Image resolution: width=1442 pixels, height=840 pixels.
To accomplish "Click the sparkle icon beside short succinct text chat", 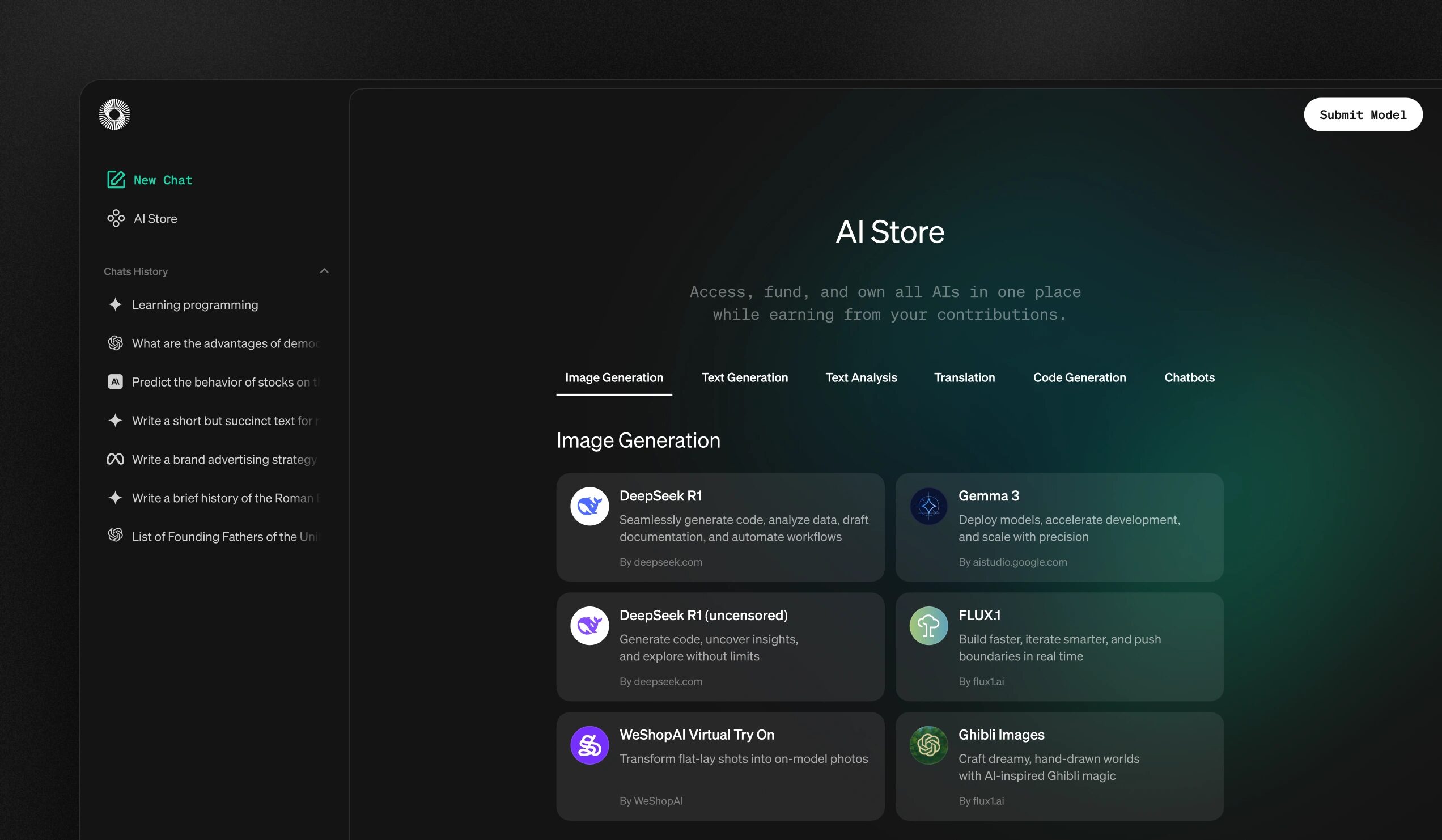I will pos(115,420).
